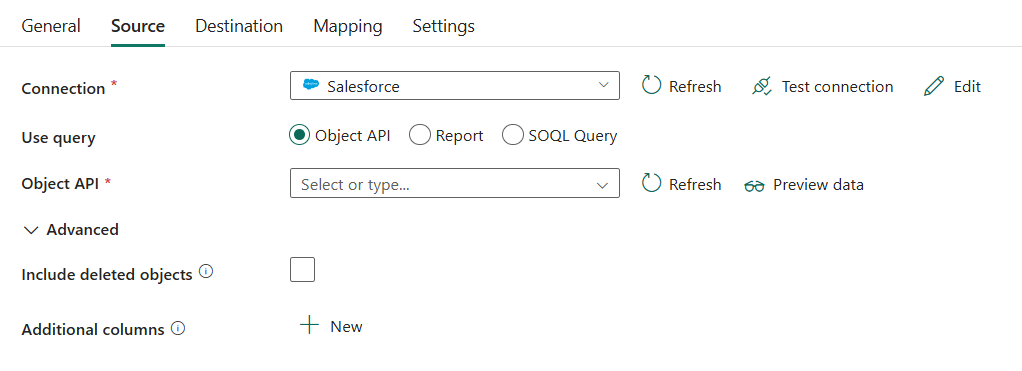Click the Preview data label

818,185
